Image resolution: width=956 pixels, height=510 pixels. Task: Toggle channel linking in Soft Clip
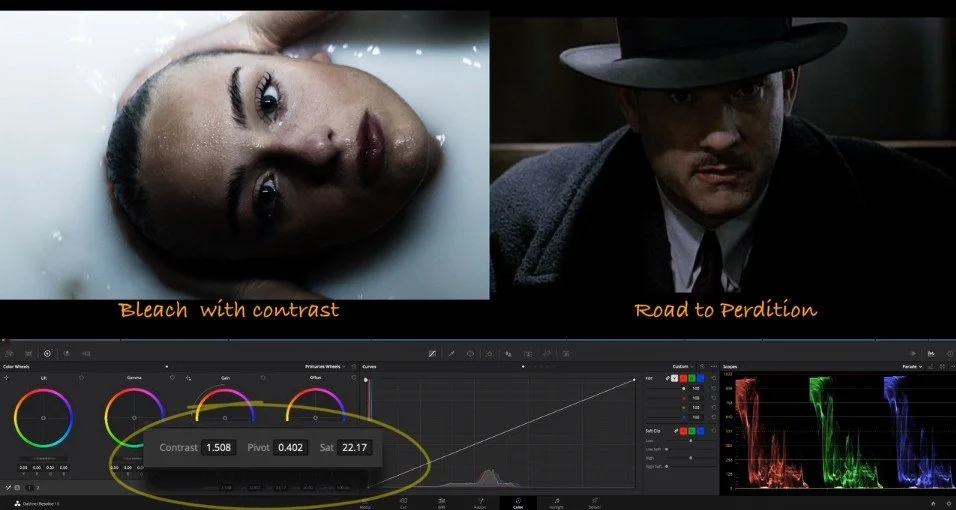coord(676,431)
